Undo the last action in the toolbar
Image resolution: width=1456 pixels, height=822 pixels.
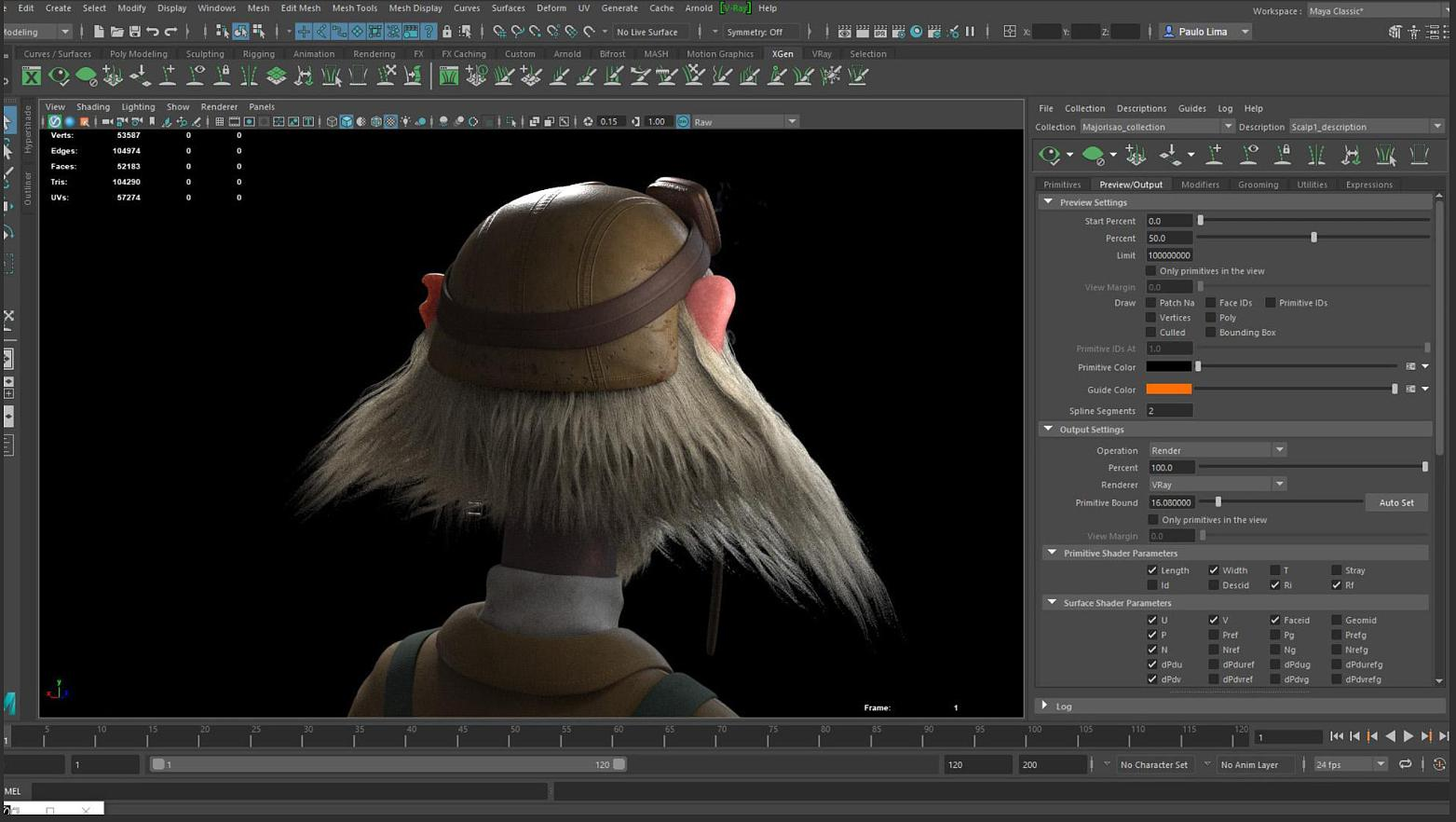pos(153,32)
